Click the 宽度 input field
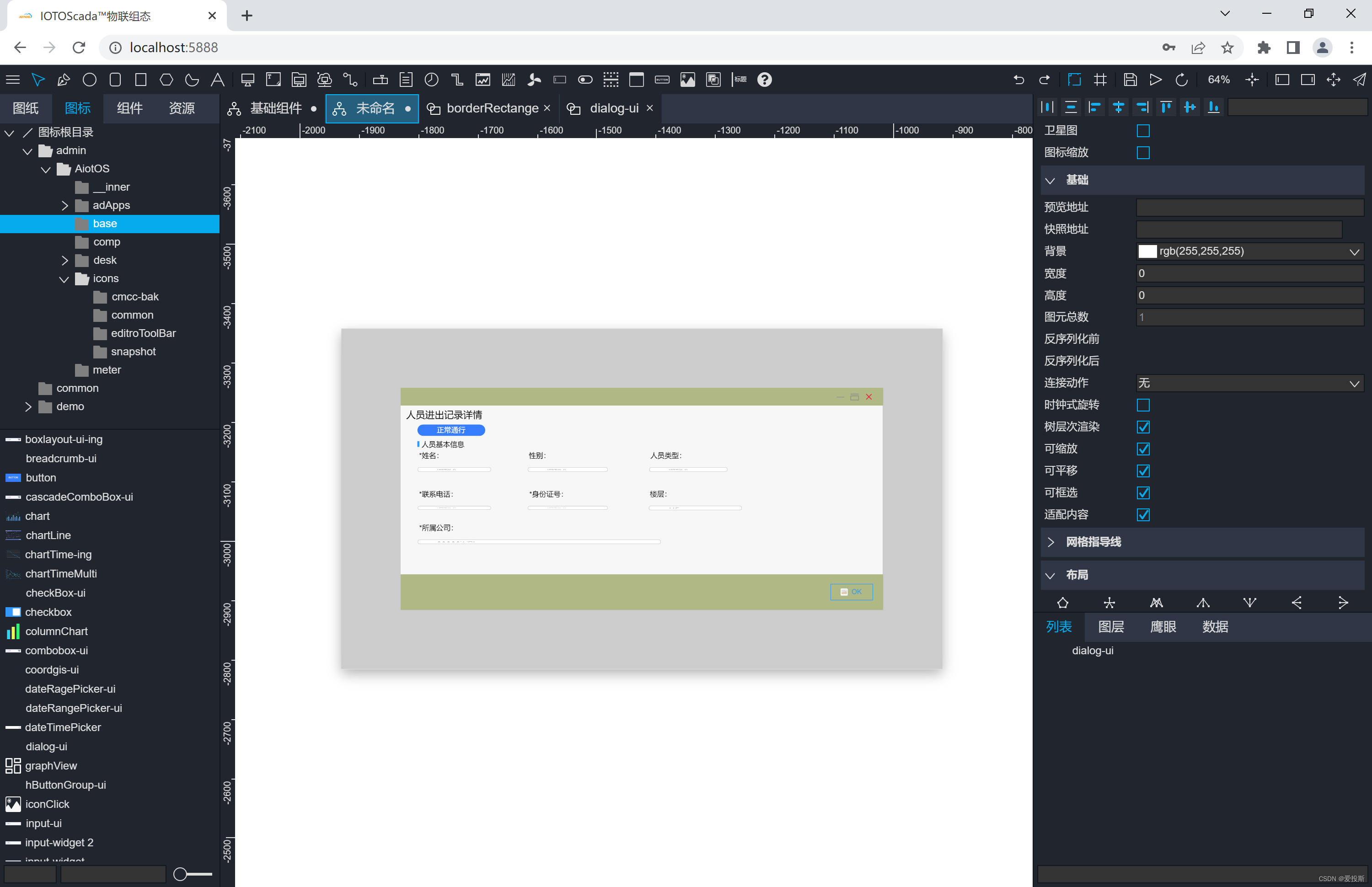 click(x=1249, y=273)
